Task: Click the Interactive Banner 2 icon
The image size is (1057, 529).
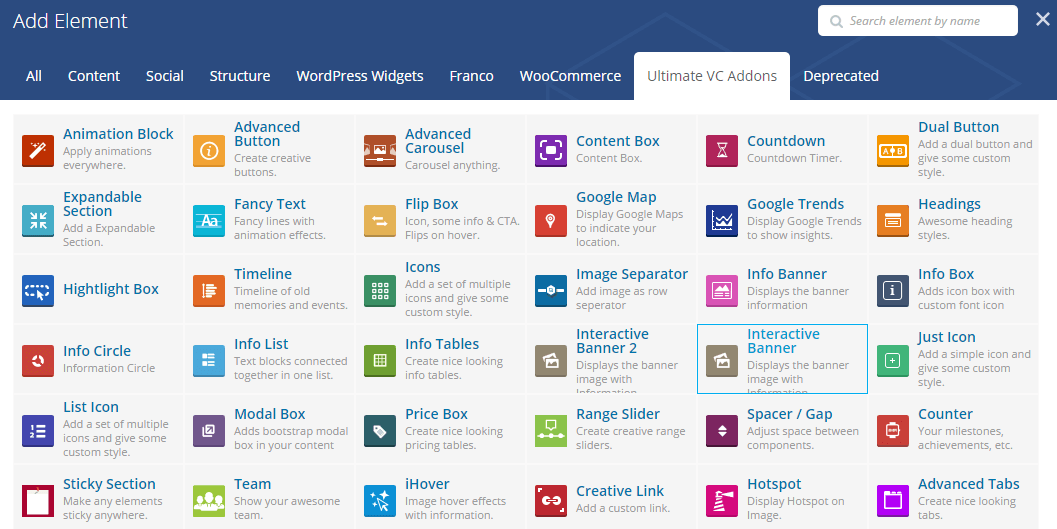Action: (551, 361)
